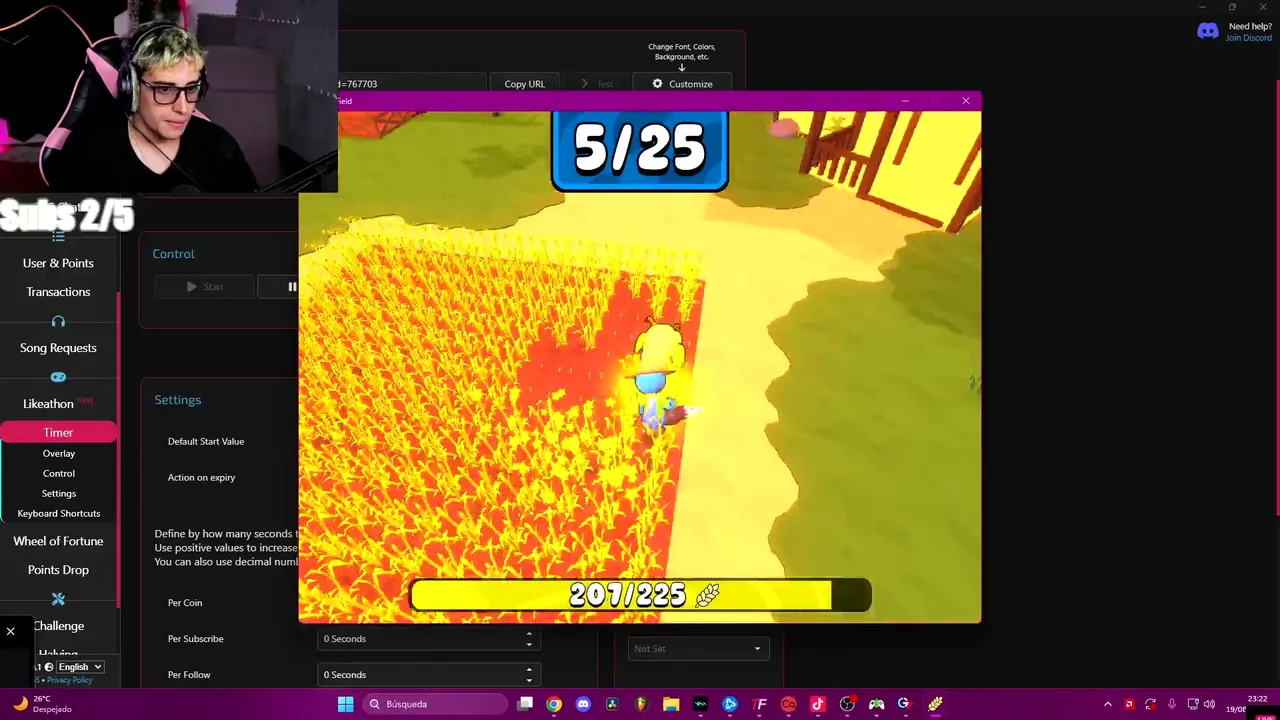This screenshot has width=1280, height=720.
Task: Open Google Chrome from taskbar
Action: click(x=554, y=704)
